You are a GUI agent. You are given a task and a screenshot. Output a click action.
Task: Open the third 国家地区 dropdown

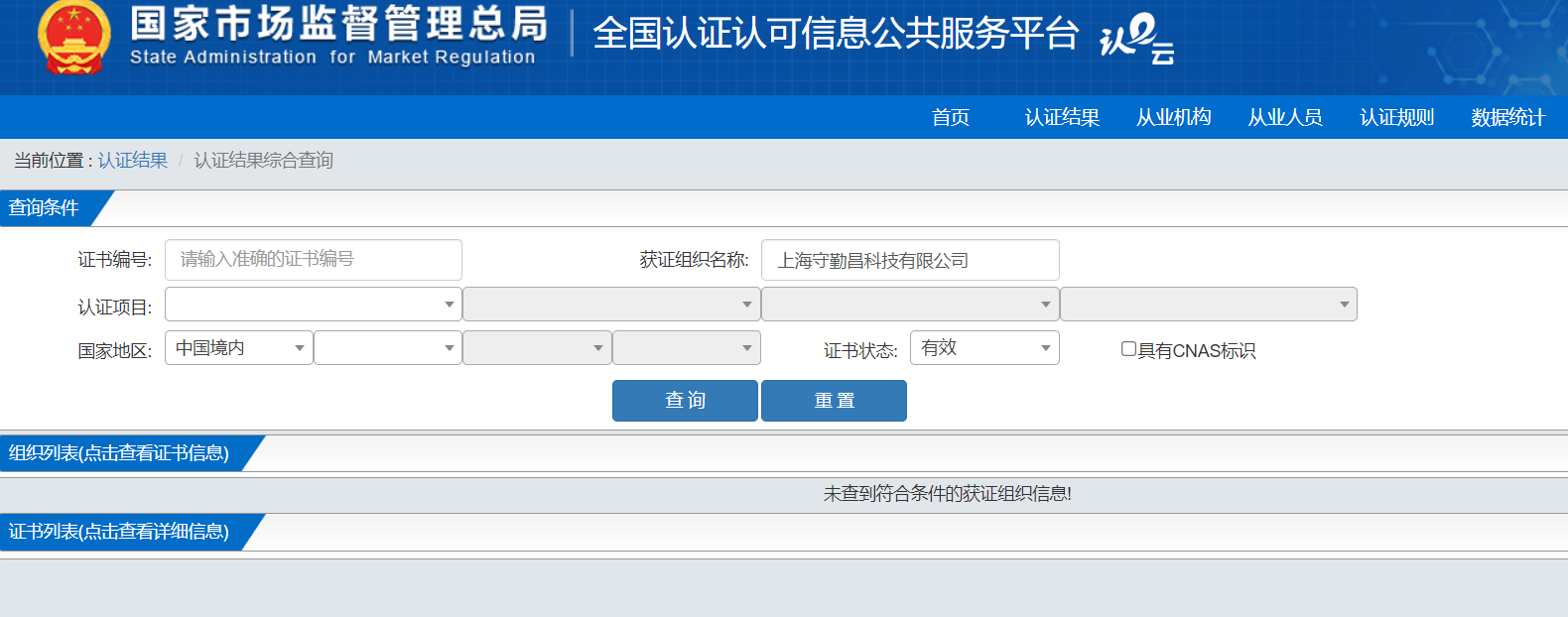pyautogui.click(x=537, y=348)
